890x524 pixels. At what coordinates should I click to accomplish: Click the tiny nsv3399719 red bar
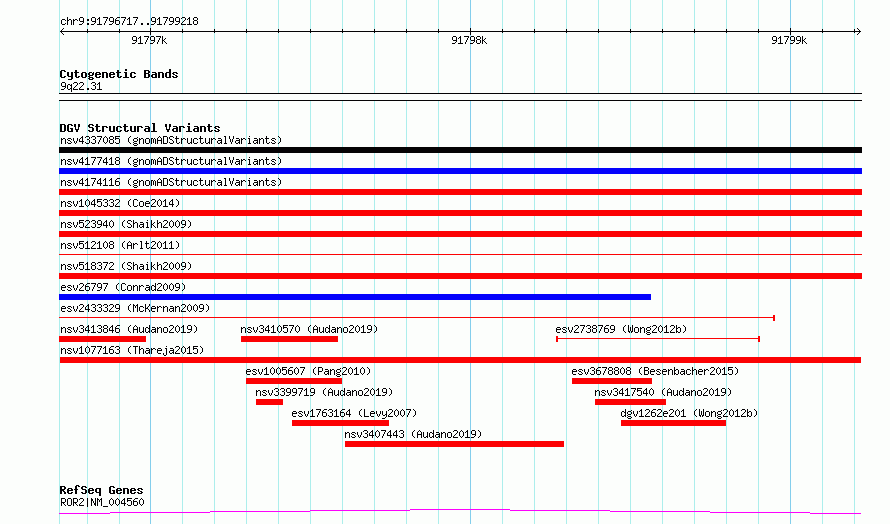270,402
